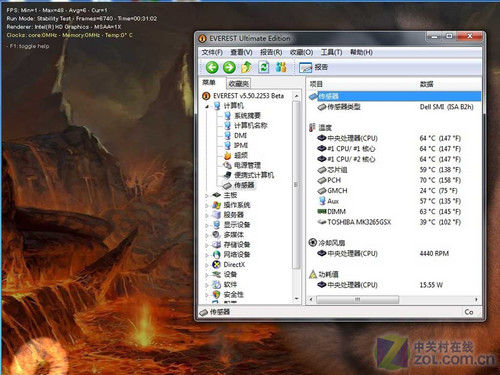Switch to the 收藏夹 favorites tab
The height and width of the screenshot is (375, 500).
(x=239, y=83)
